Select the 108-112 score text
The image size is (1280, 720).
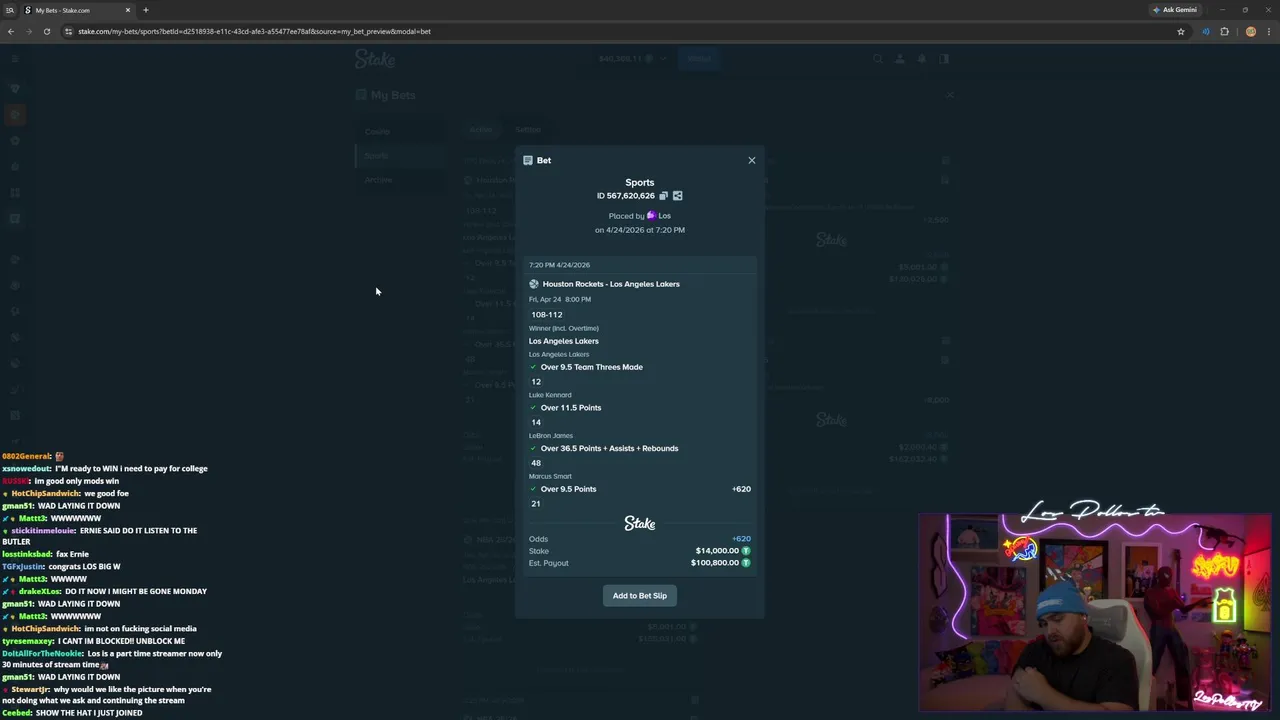click(x=547, y=315)
